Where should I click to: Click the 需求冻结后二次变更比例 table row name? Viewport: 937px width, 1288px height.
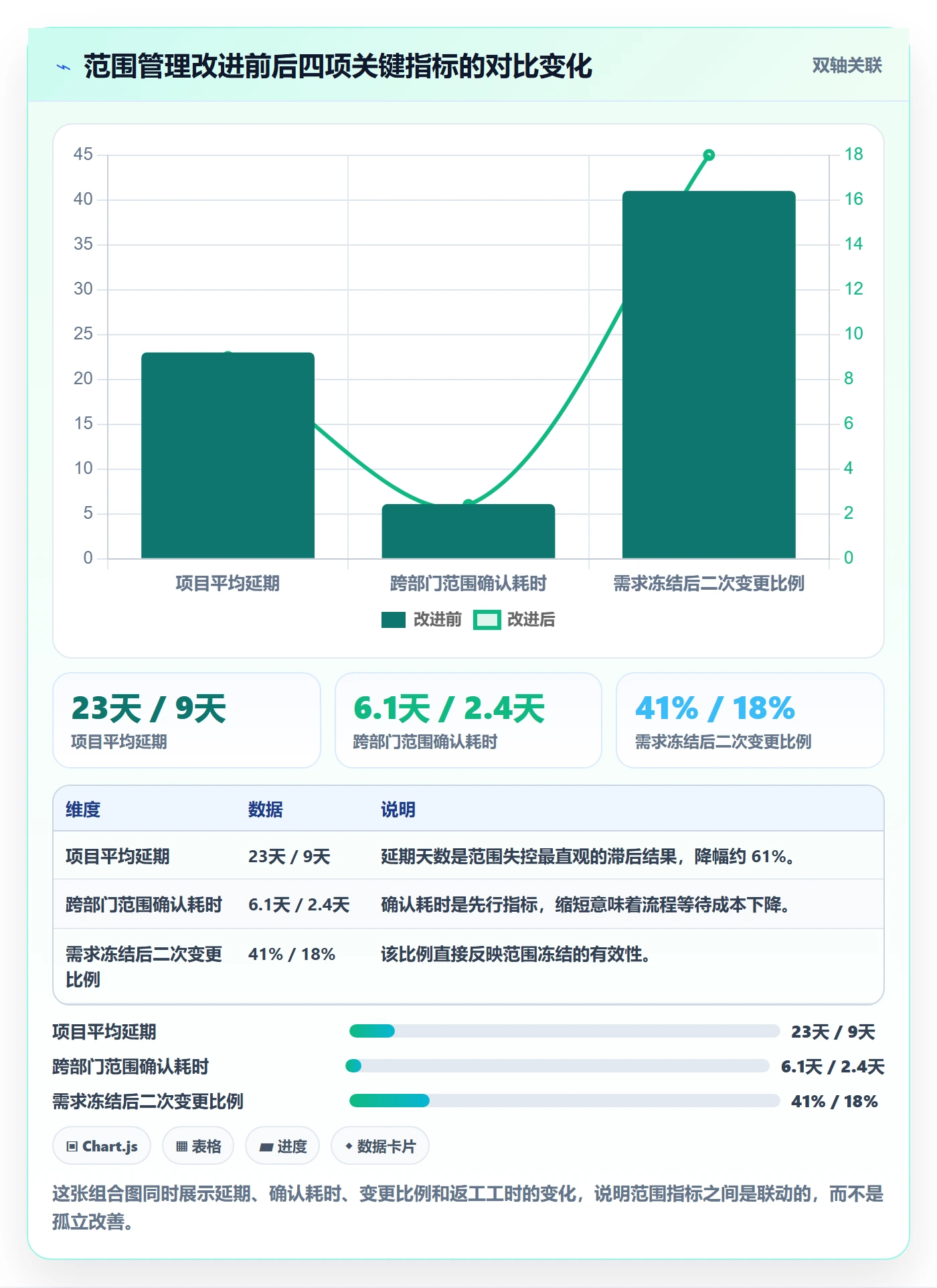(x=144, y=967)
